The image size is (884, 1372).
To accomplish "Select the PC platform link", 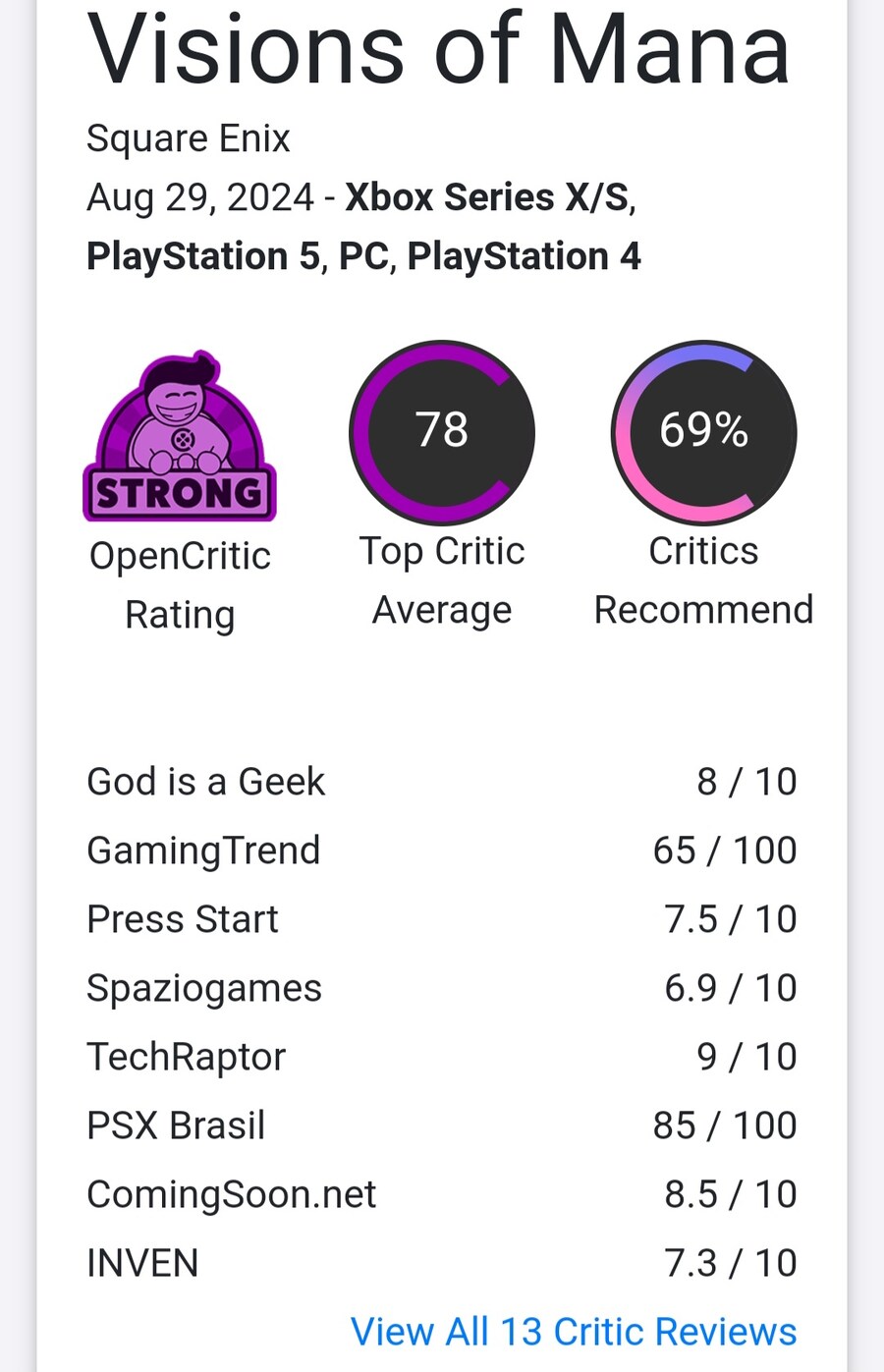I will [x=363, y=256].
